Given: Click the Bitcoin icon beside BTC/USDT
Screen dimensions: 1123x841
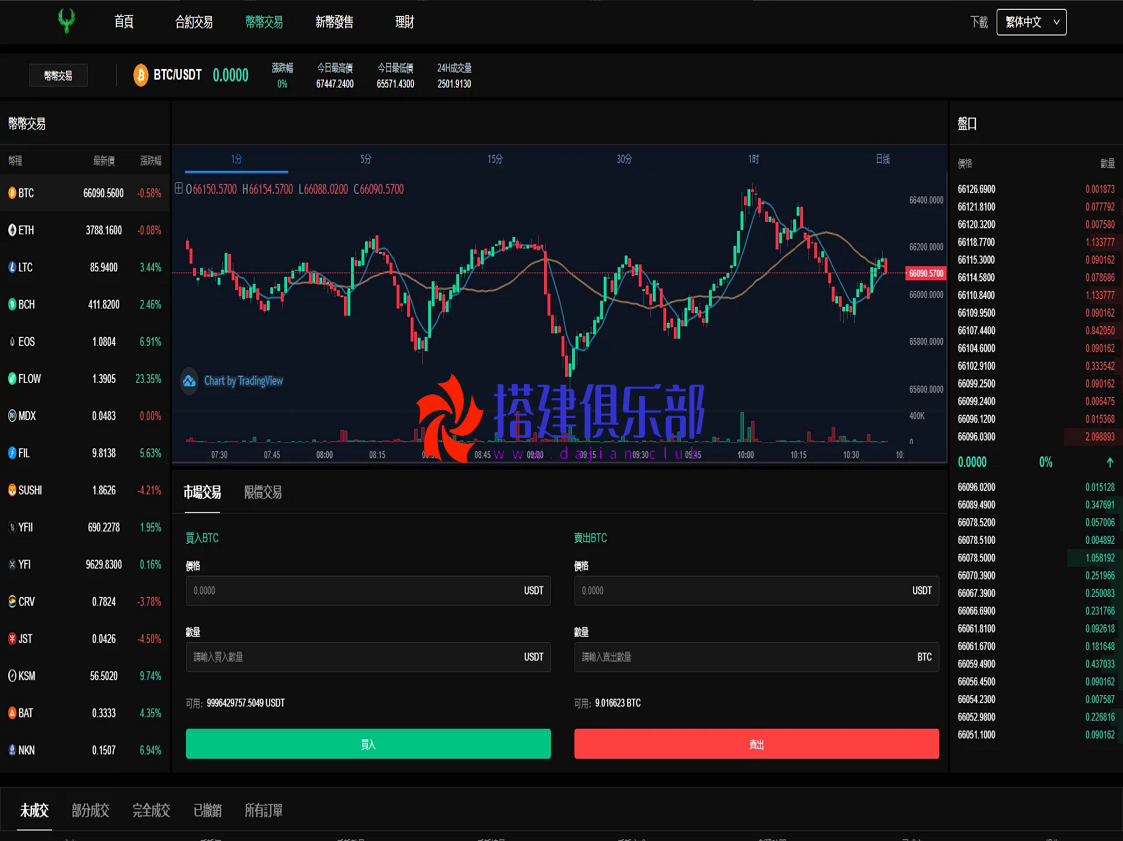Looking at the screenshot, I should [141, 75].
